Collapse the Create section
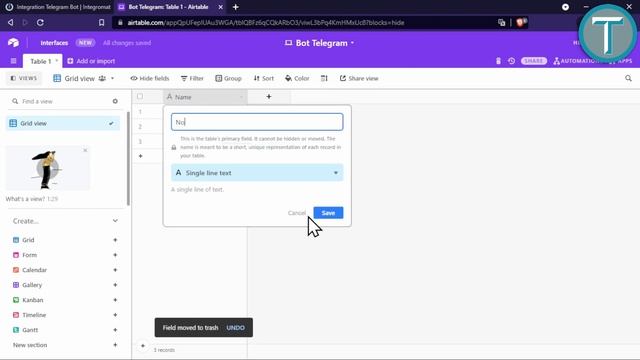640x360 pixels. (115, 221)
